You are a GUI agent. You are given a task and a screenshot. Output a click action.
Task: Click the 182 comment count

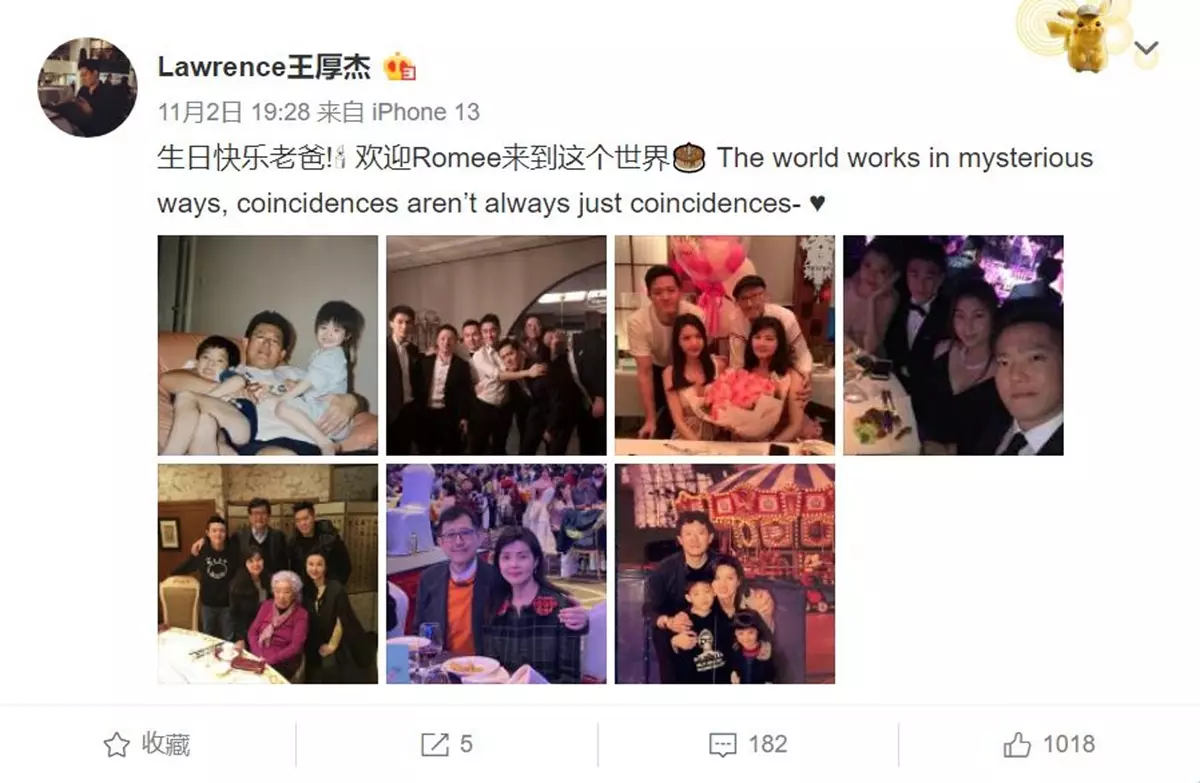coord(767,744)
